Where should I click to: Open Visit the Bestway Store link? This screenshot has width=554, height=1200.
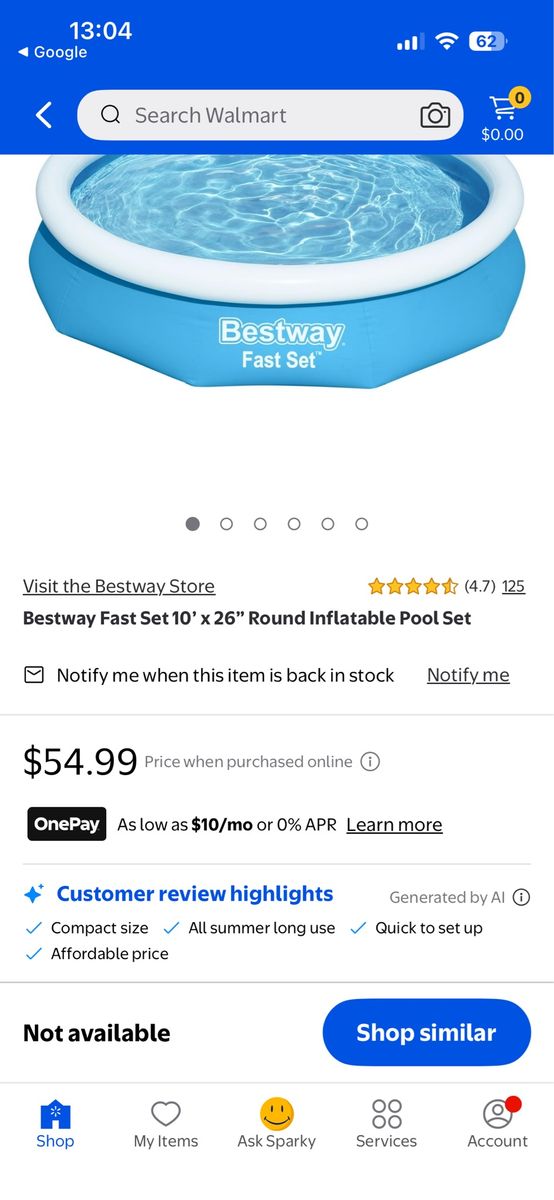(119, 586)
